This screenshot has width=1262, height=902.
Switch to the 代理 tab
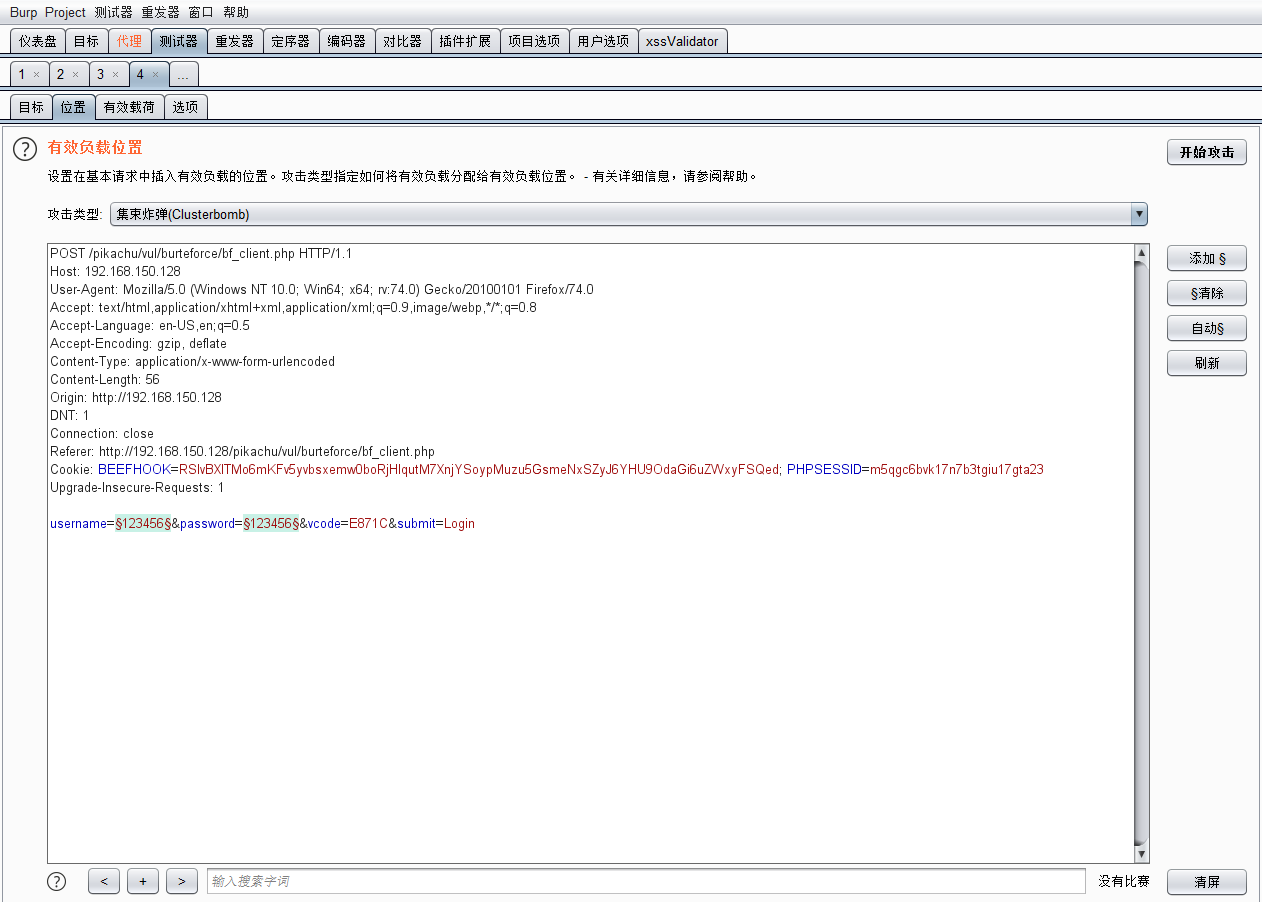point(129,41)
